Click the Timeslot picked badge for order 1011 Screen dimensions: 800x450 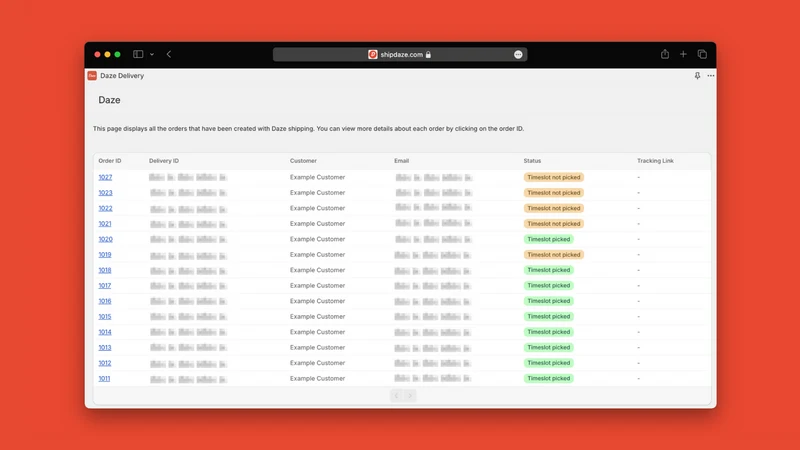tap(548, 379)
